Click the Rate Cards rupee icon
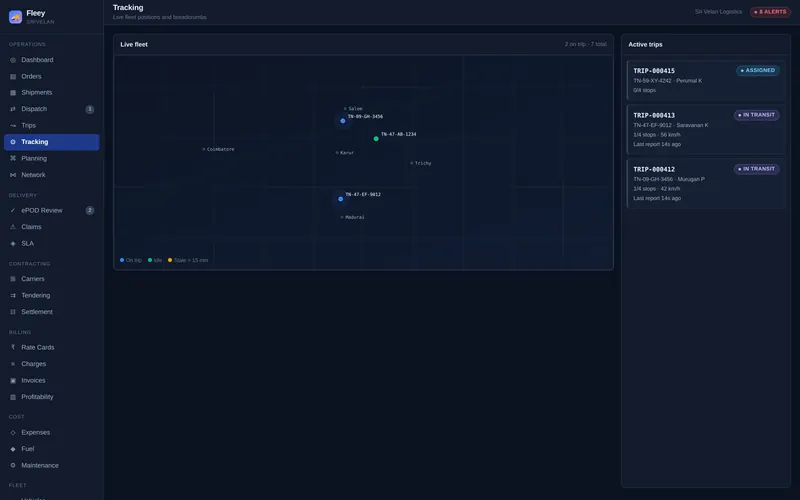800x500 pixels. pyautogui.click(x=13, y=347)
